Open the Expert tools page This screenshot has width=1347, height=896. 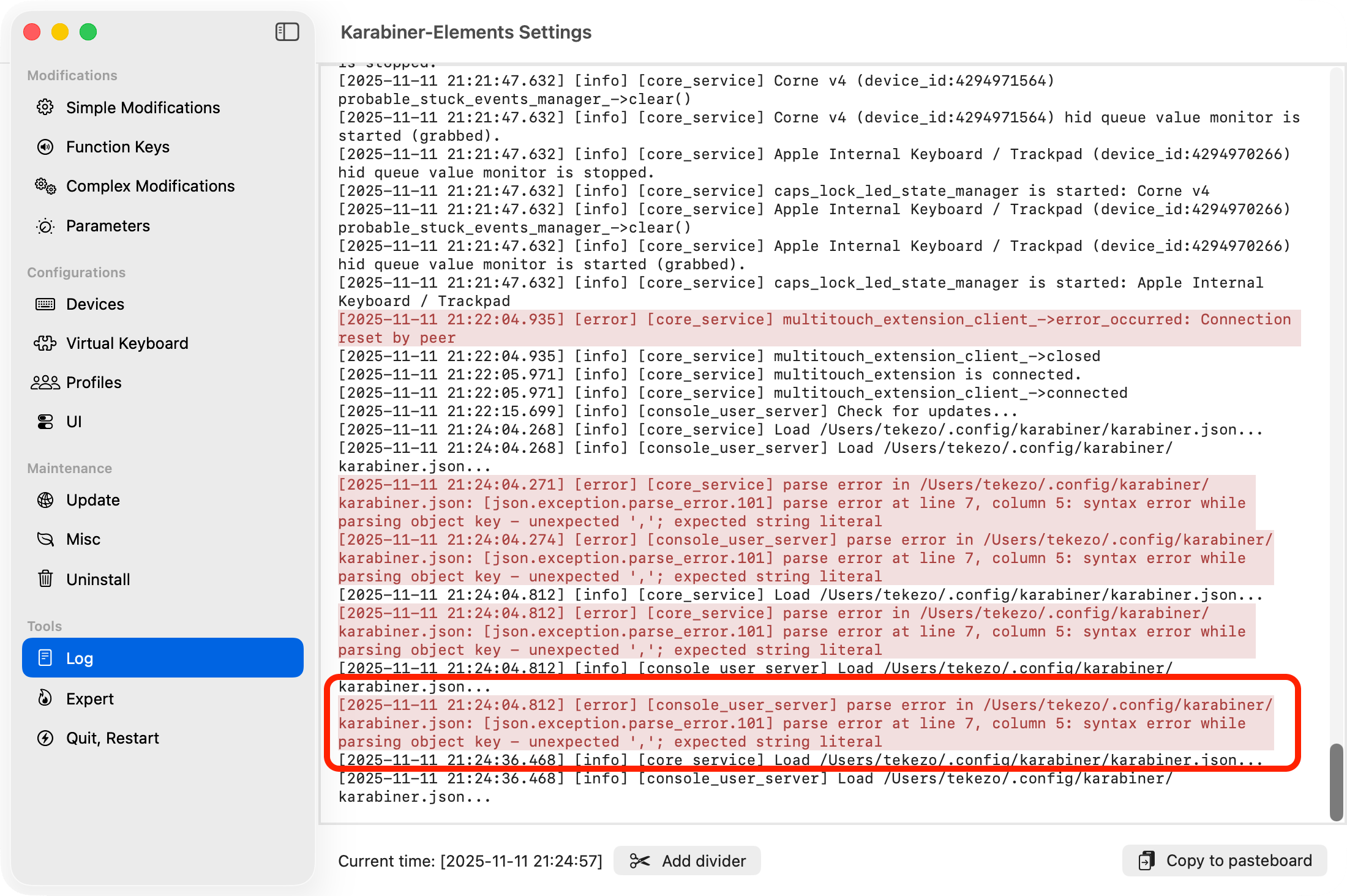pyautogui.click(x=90, y=698)
